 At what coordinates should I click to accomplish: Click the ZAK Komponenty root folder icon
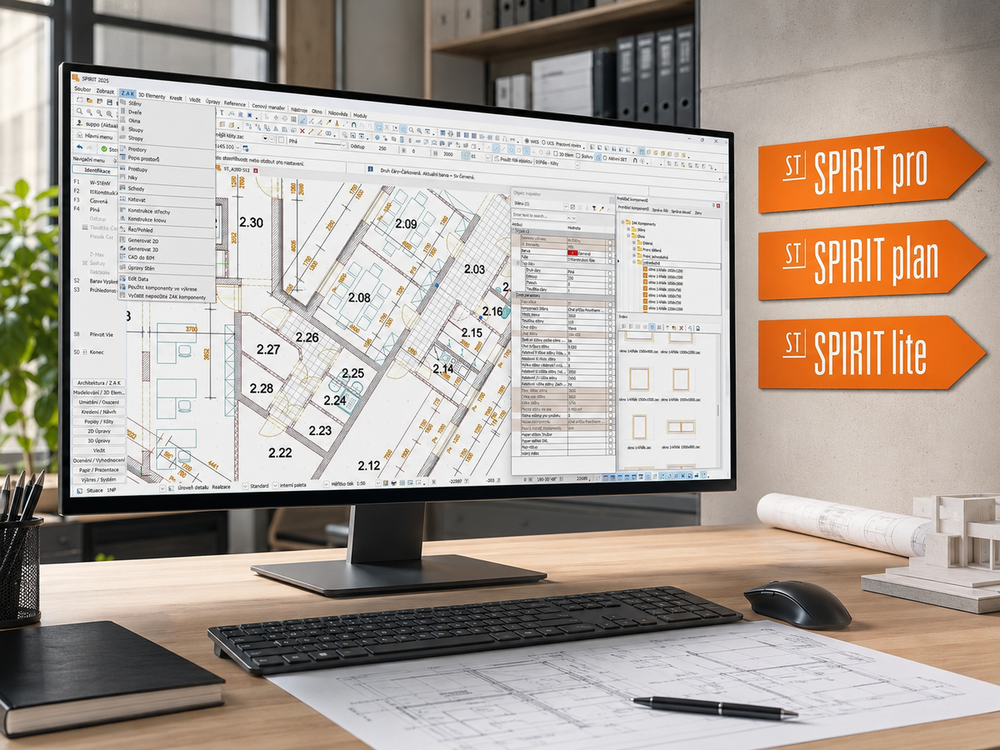[628, 222]
